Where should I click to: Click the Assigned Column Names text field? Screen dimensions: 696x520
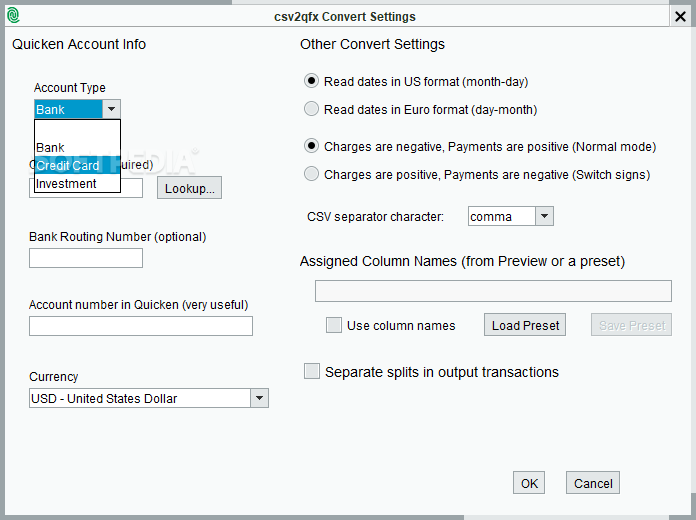coord(493,291)
